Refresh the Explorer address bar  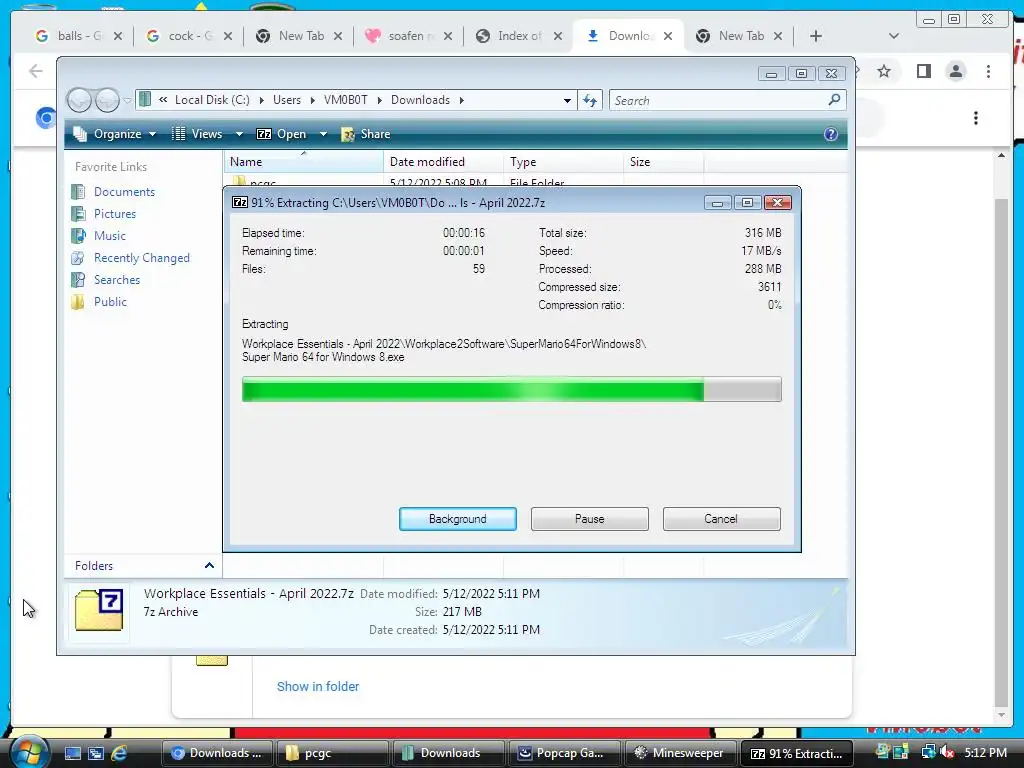(x=590, y=101)
